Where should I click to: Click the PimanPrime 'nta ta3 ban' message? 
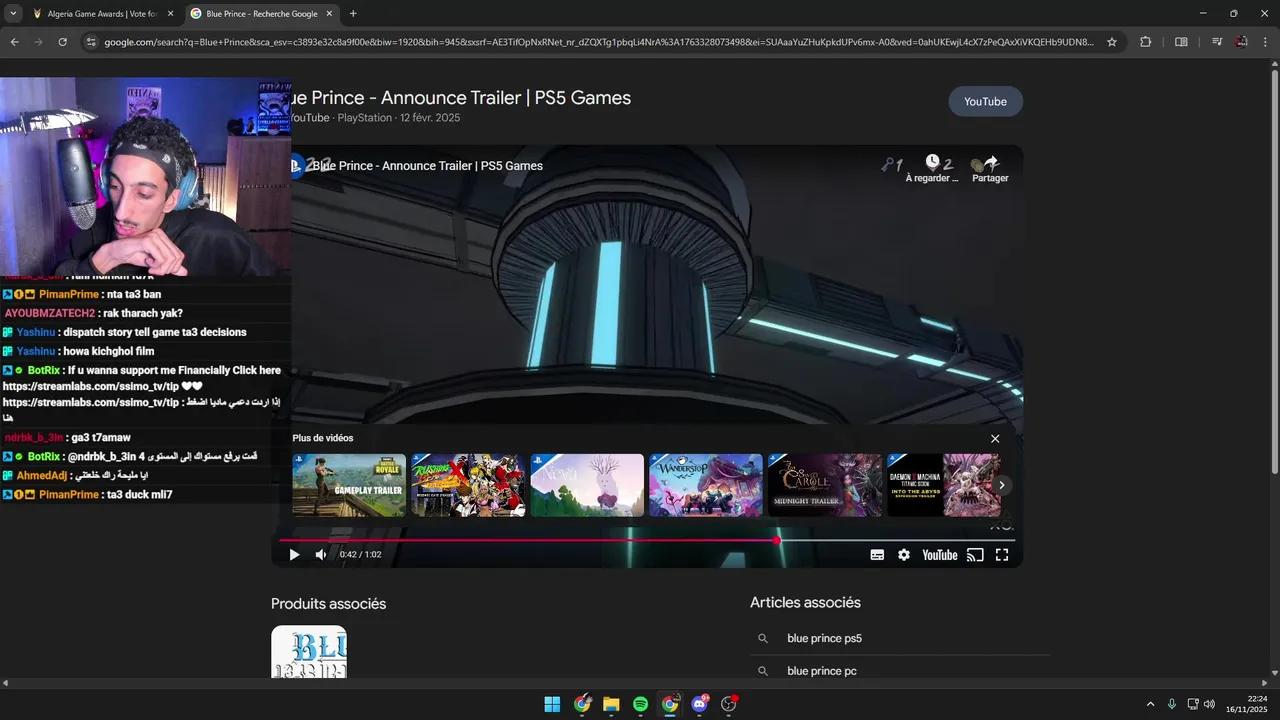[x=81, y=294]
